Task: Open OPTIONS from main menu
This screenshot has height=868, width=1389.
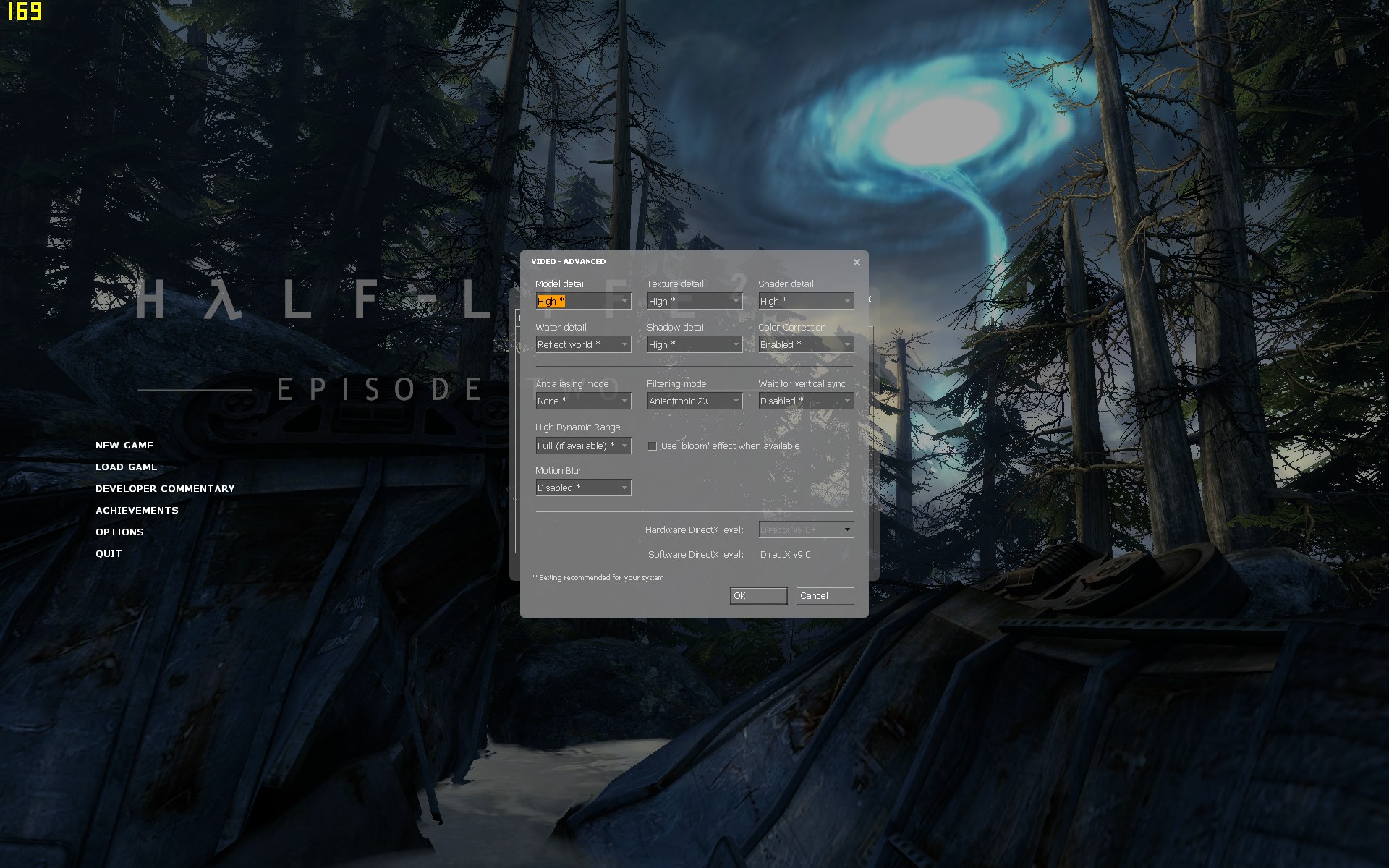Action: point(119,532)
